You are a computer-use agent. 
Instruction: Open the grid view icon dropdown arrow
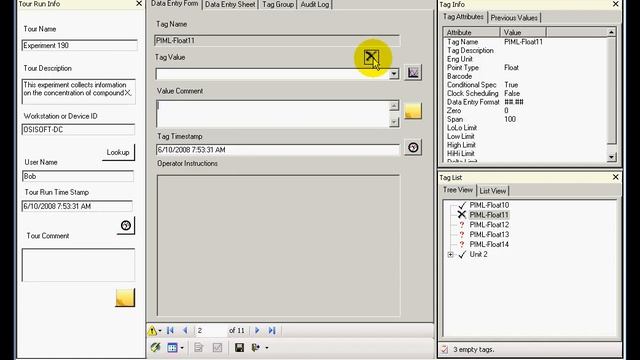pos(182,348)
